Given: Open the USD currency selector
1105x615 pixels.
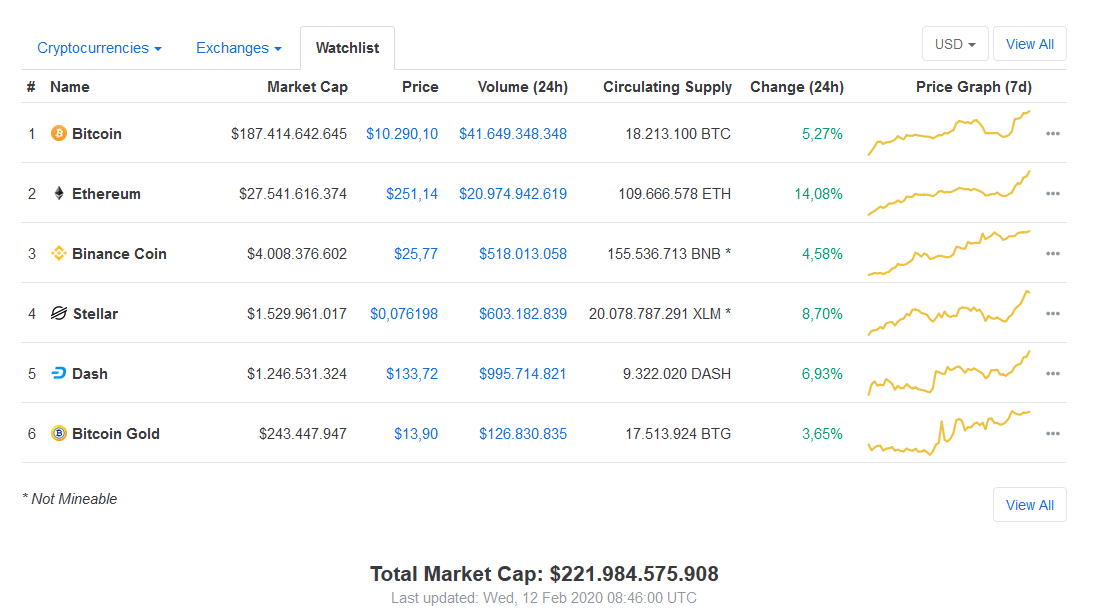Looking at the screenshot, I should pyautogui.click(x=955, y=44).
